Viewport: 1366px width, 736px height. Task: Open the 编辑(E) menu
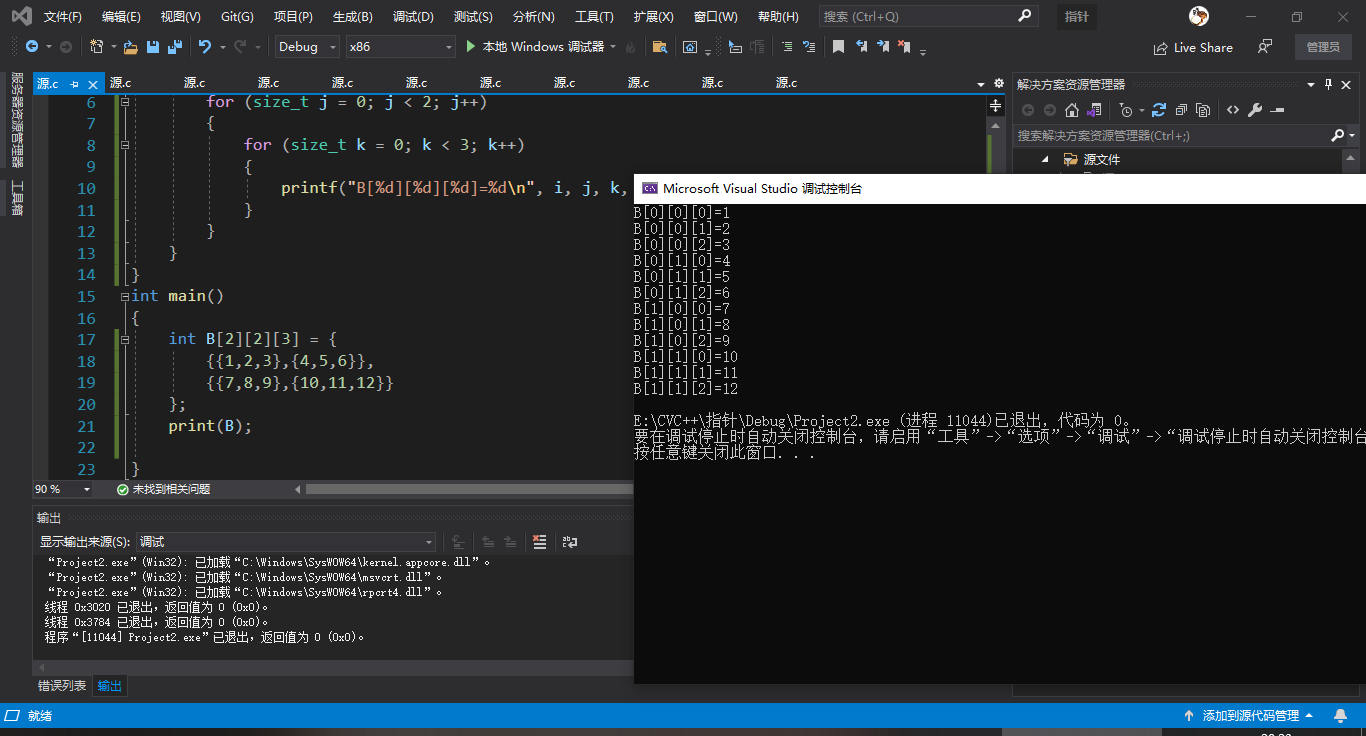pos(121,17)
